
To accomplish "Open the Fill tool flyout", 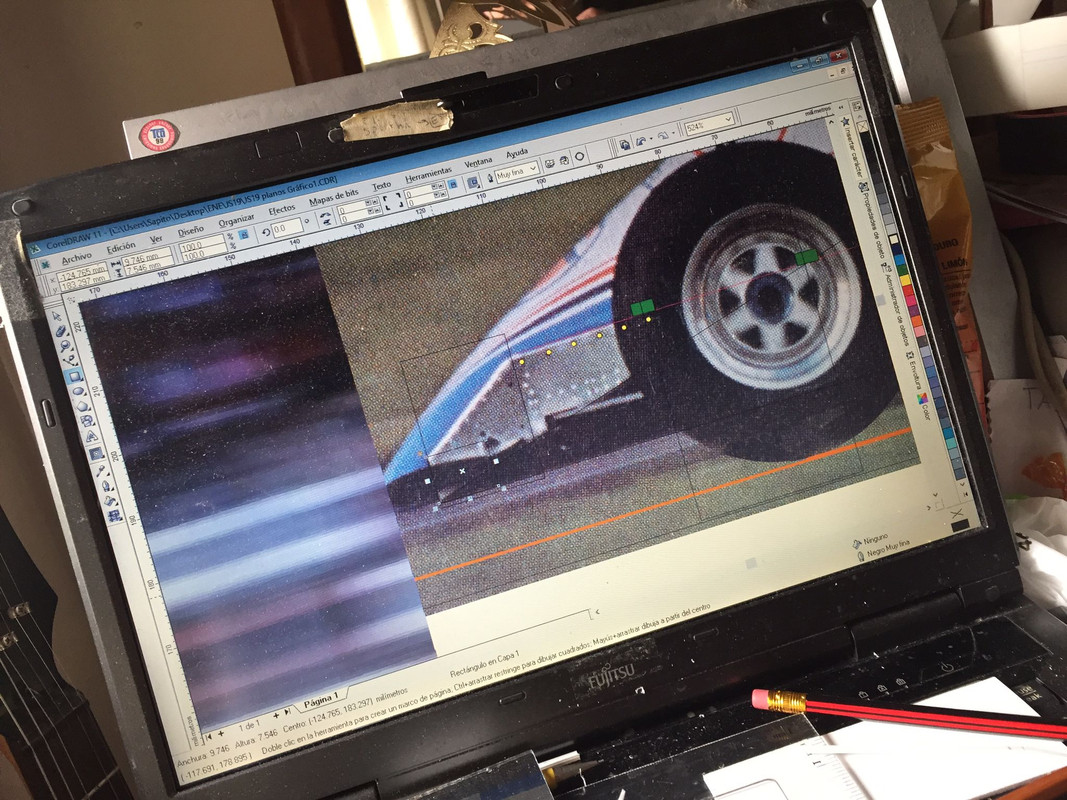I will click(110, 501).
